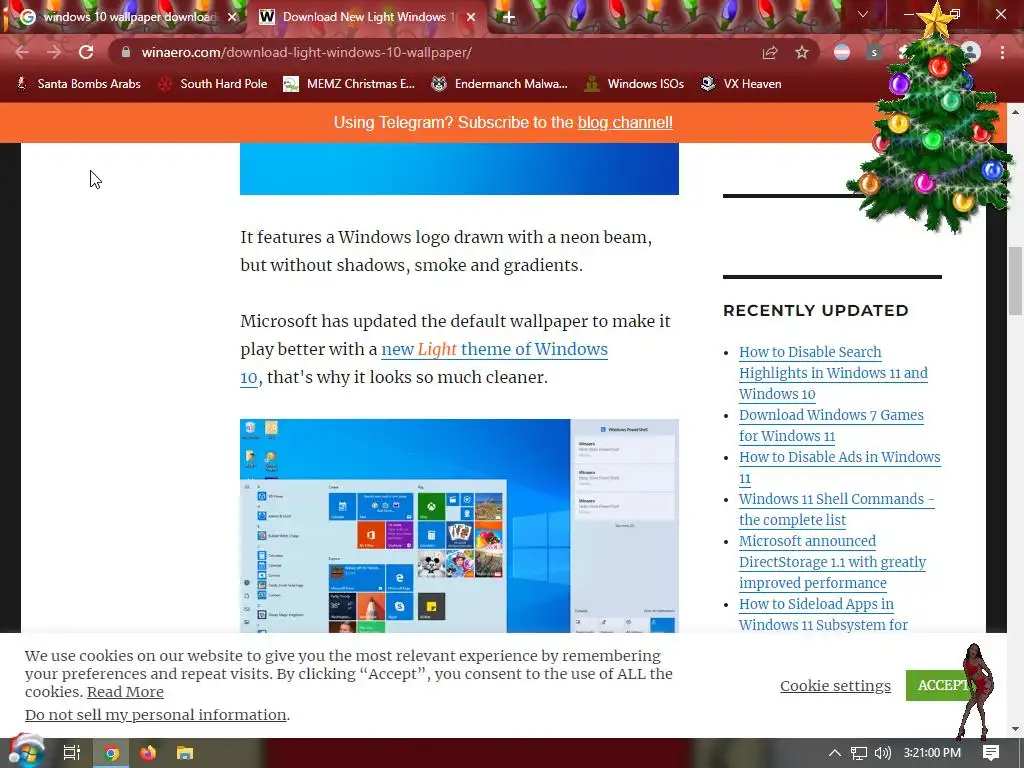The width and height of the screenshot is (1024, 768).
Task: Click the page vertical scrollbar thumb
Action: click(1016, 281)
